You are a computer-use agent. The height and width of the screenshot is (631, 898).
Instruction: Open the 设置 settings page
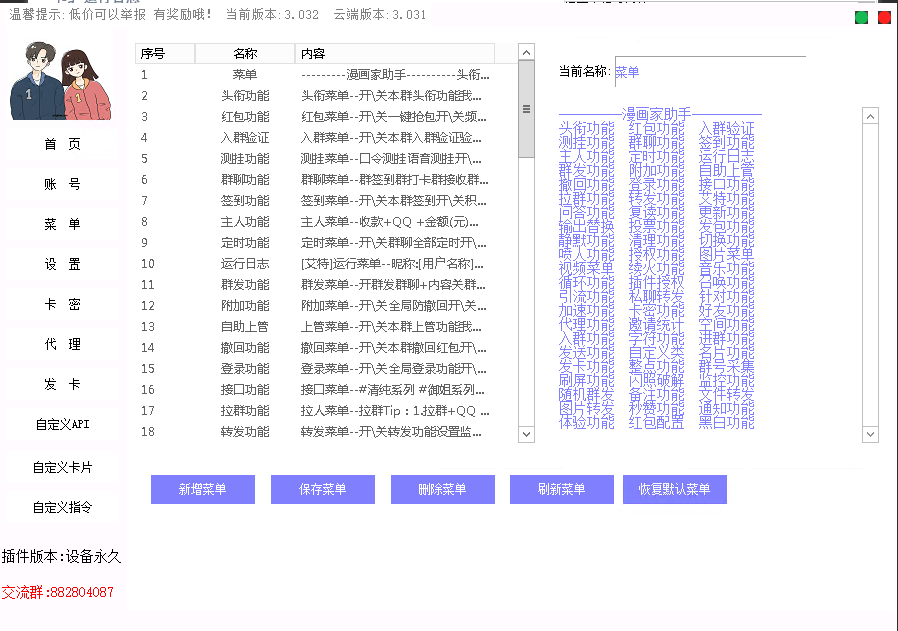coord(62,264)
